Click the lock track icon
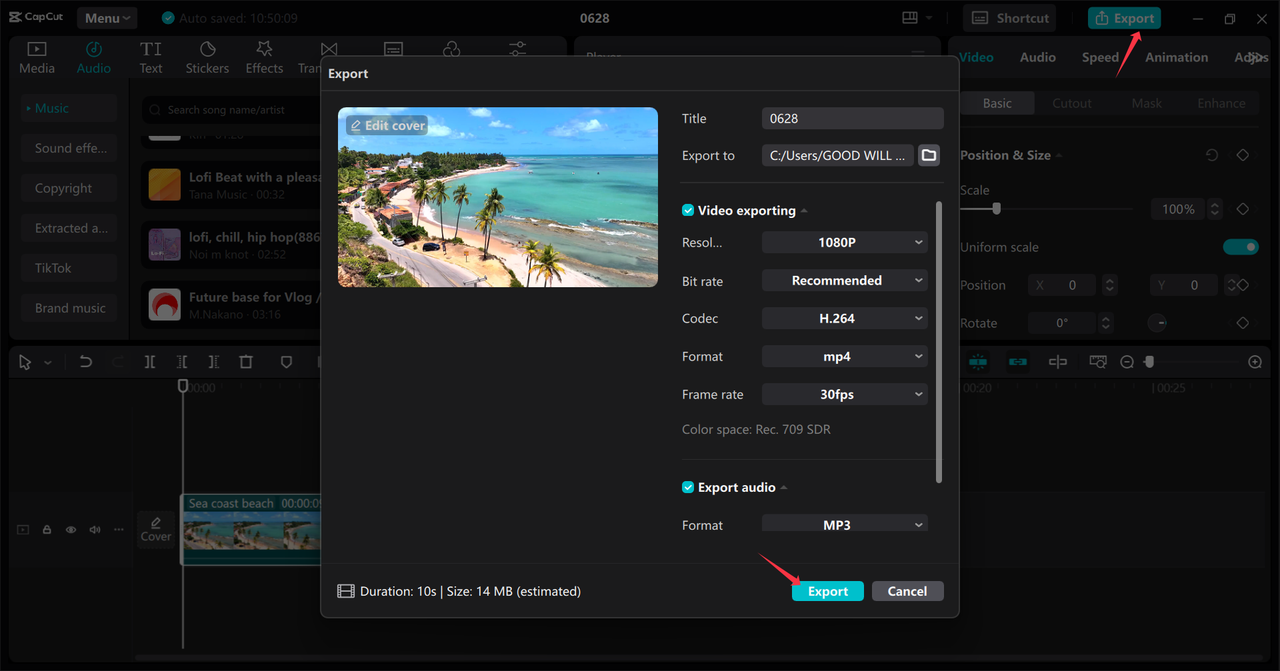1280x671 pixels. point(47,530)
